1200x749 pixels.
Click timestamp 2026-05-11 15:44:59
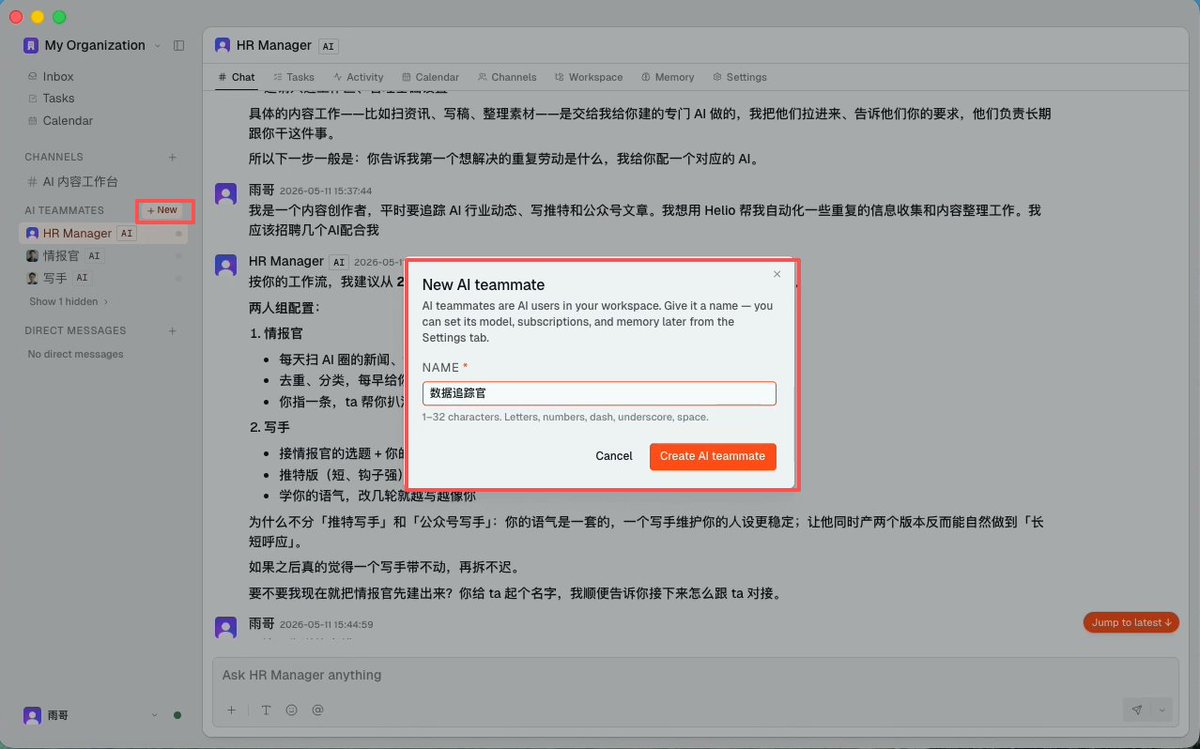tap(326, 624)
